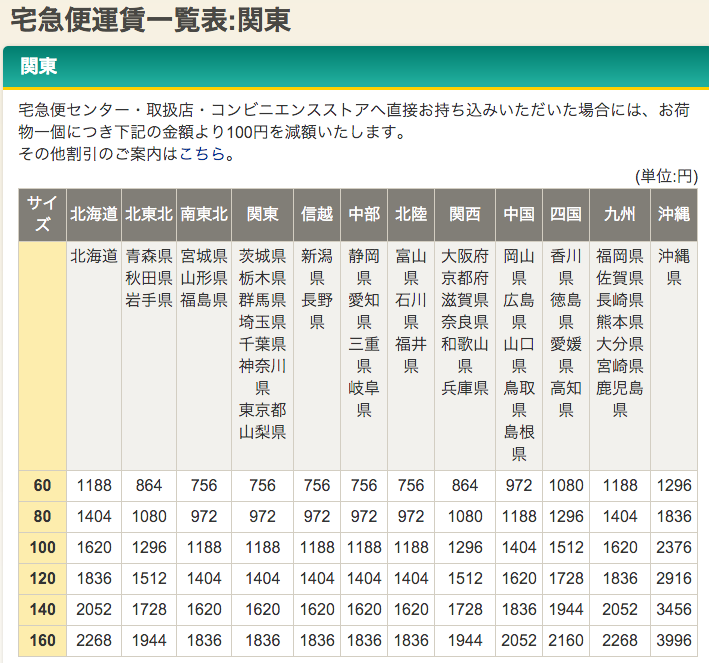
Task: Click 864, the size 60 北東北 fare
Action: click(x=149, y=485)
